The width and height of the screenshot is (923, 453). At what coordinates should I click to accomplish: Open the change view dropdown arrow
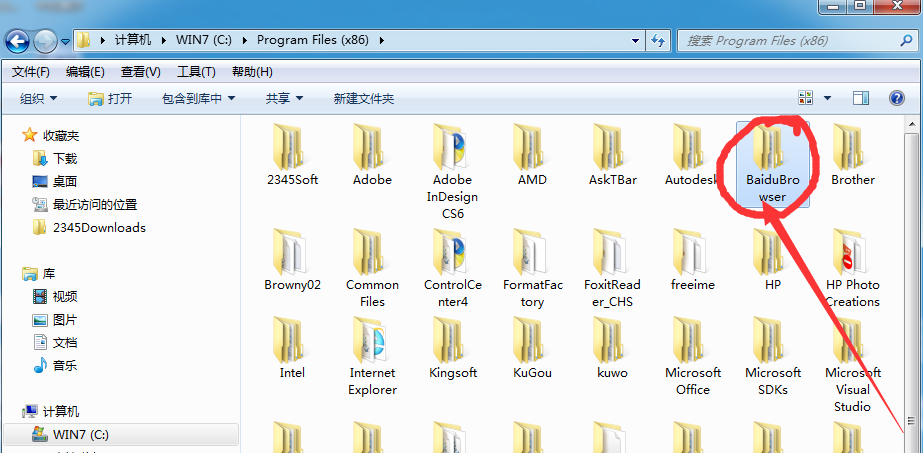pyautogui.click(x=827, y=98)
